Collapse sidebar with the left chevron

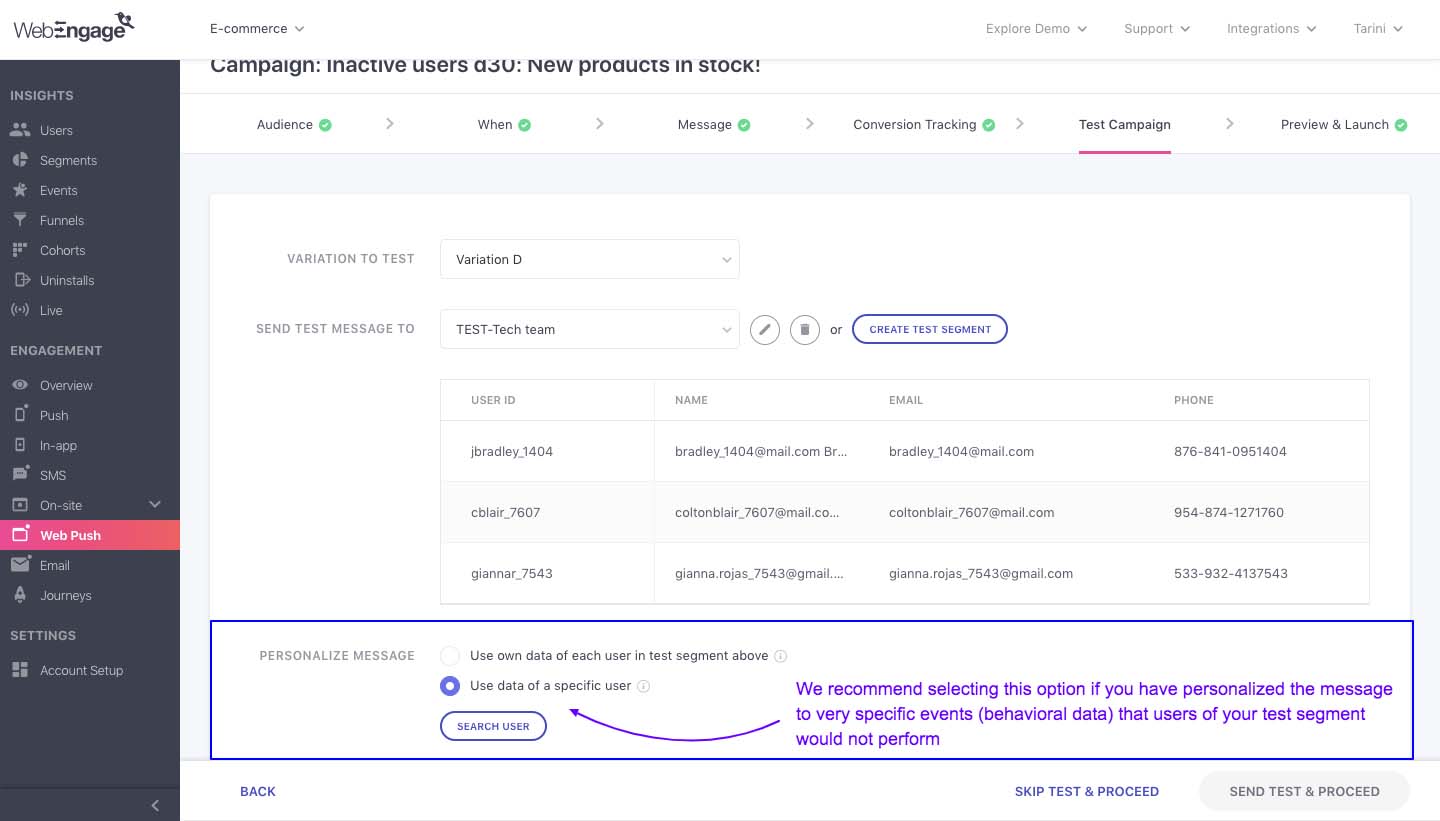point(155,805)
